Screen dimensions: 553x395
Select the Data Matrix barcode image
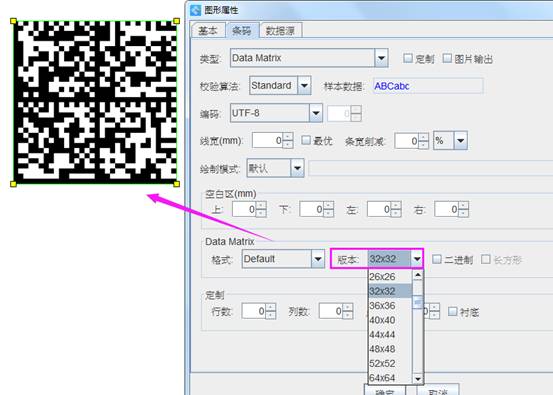[95, 102]
